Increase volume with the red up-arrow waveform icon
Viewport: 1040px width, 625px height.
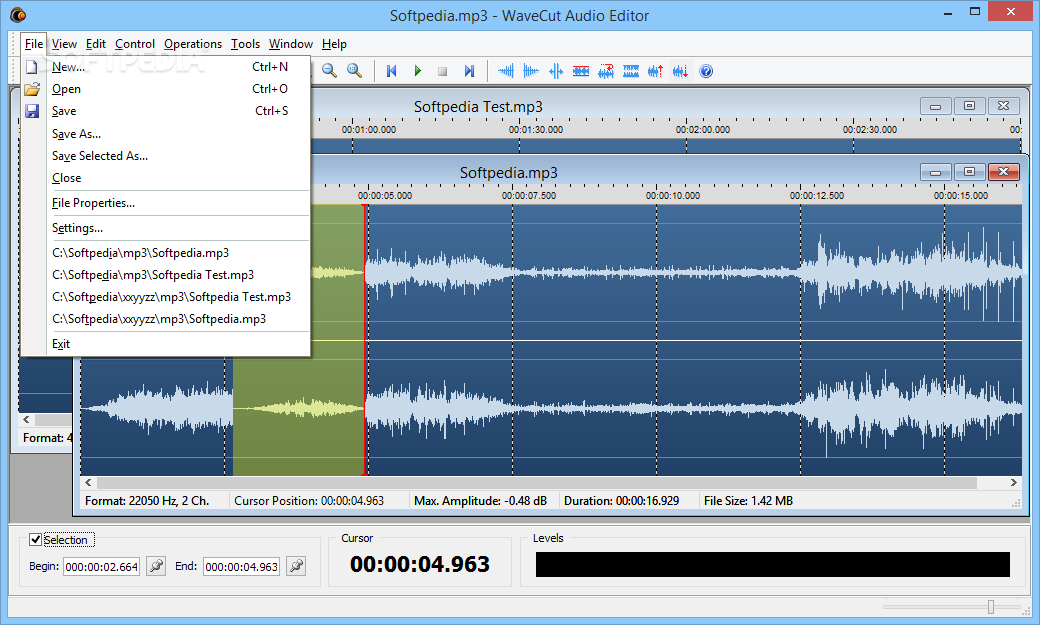655,71
